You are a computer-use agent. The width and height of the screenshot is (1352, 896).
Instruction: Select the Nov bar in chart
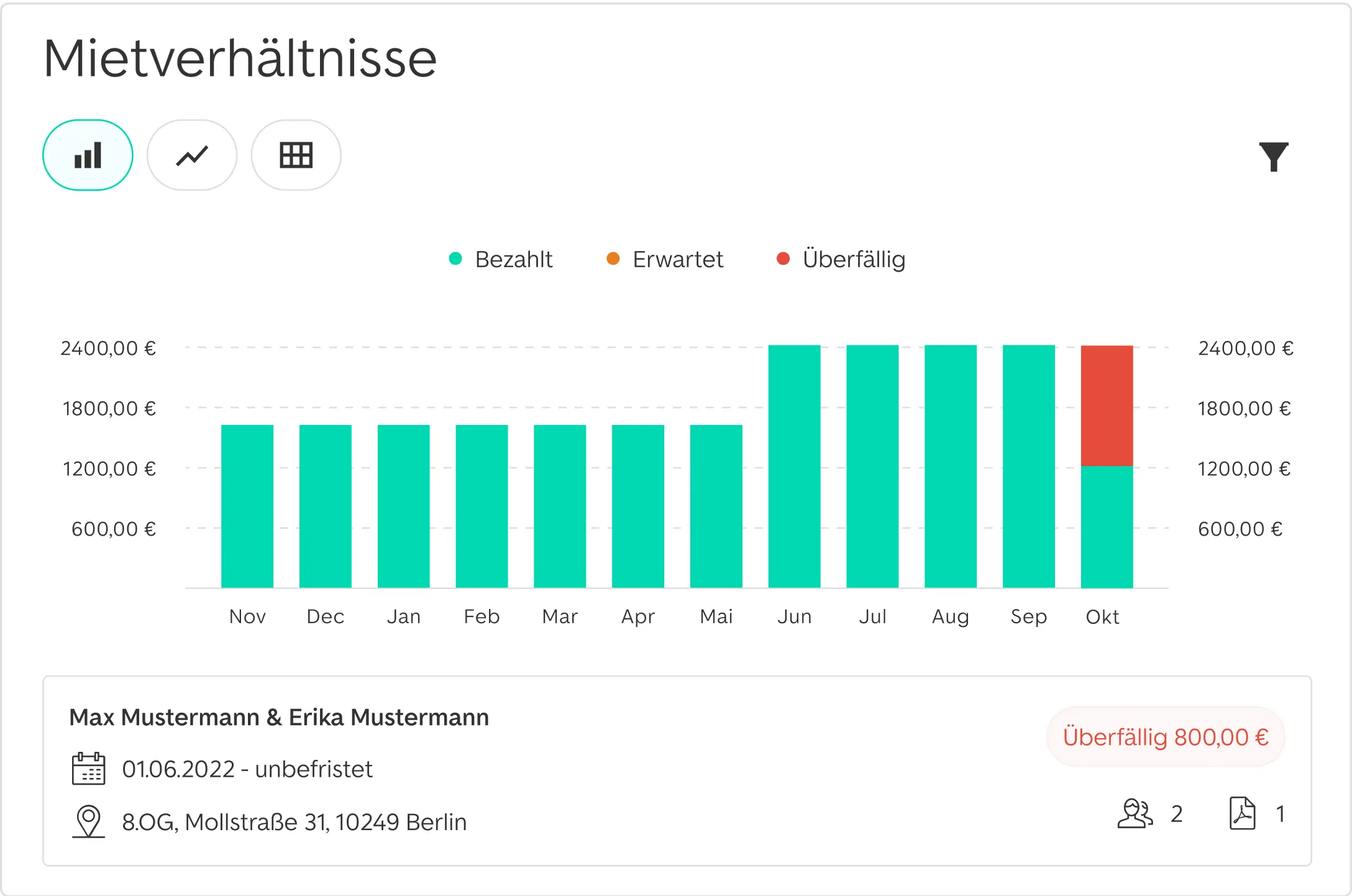click(247, 506)
